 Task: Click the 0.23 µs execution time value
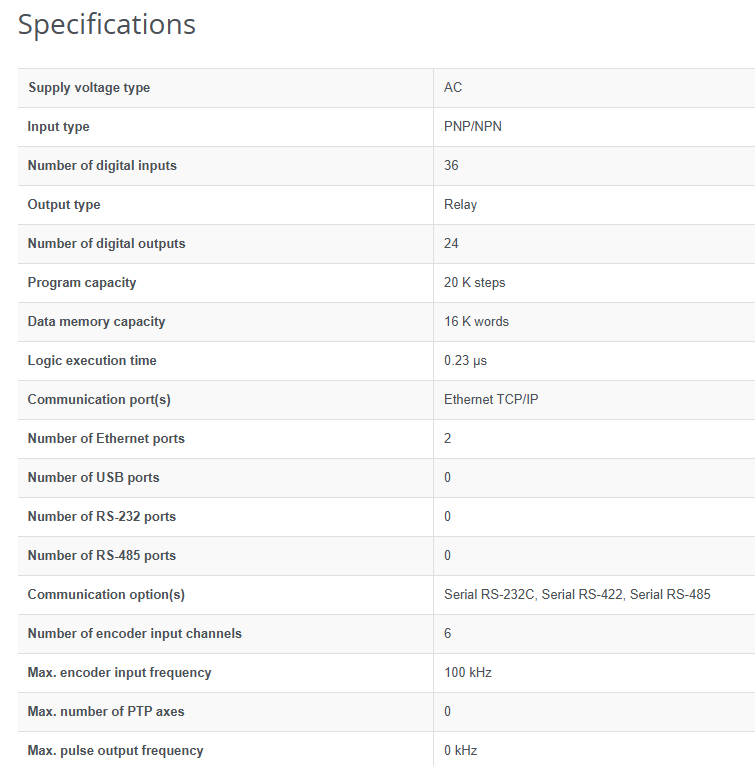coord(466,361)
